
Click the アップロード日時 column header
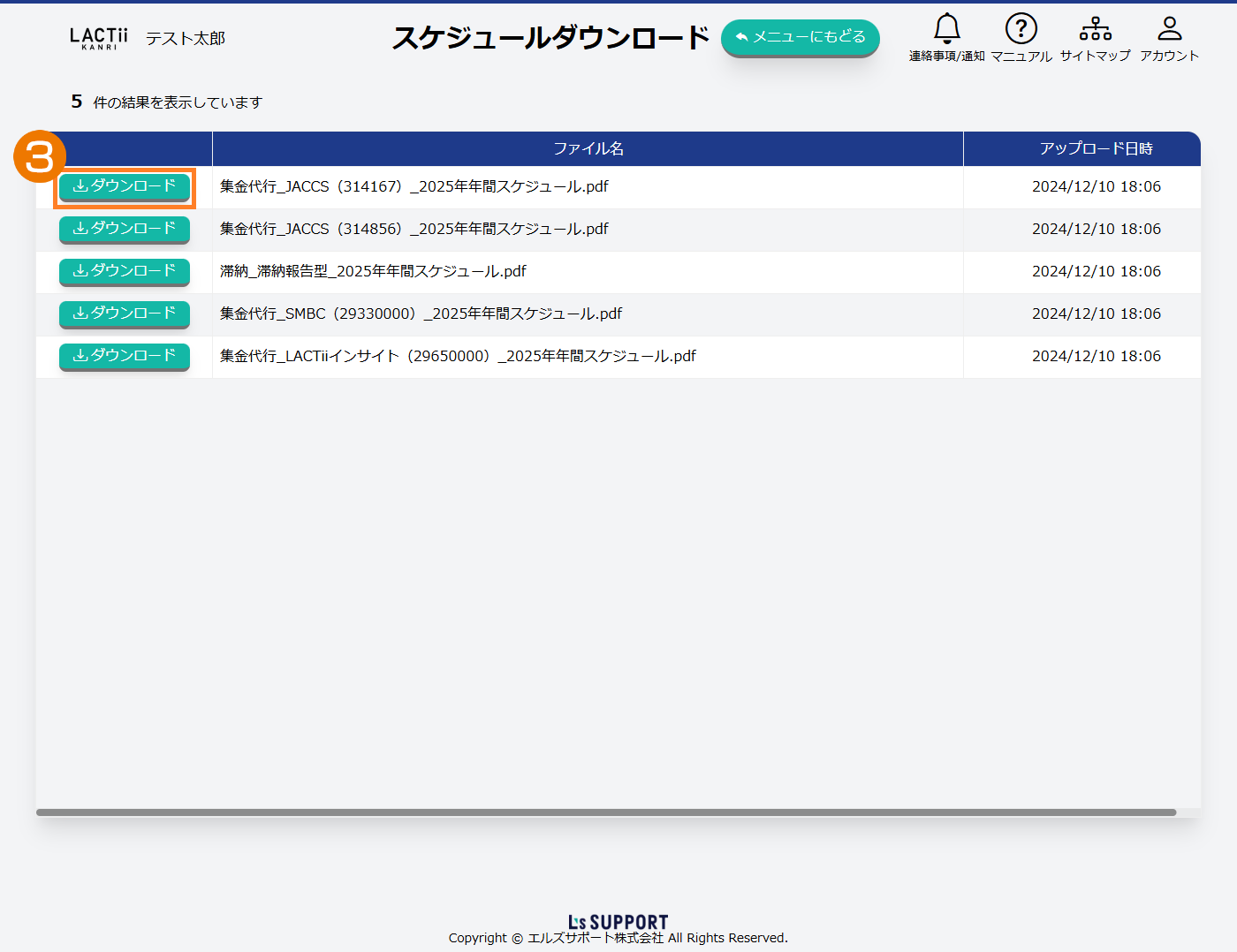pos(1096,148)
